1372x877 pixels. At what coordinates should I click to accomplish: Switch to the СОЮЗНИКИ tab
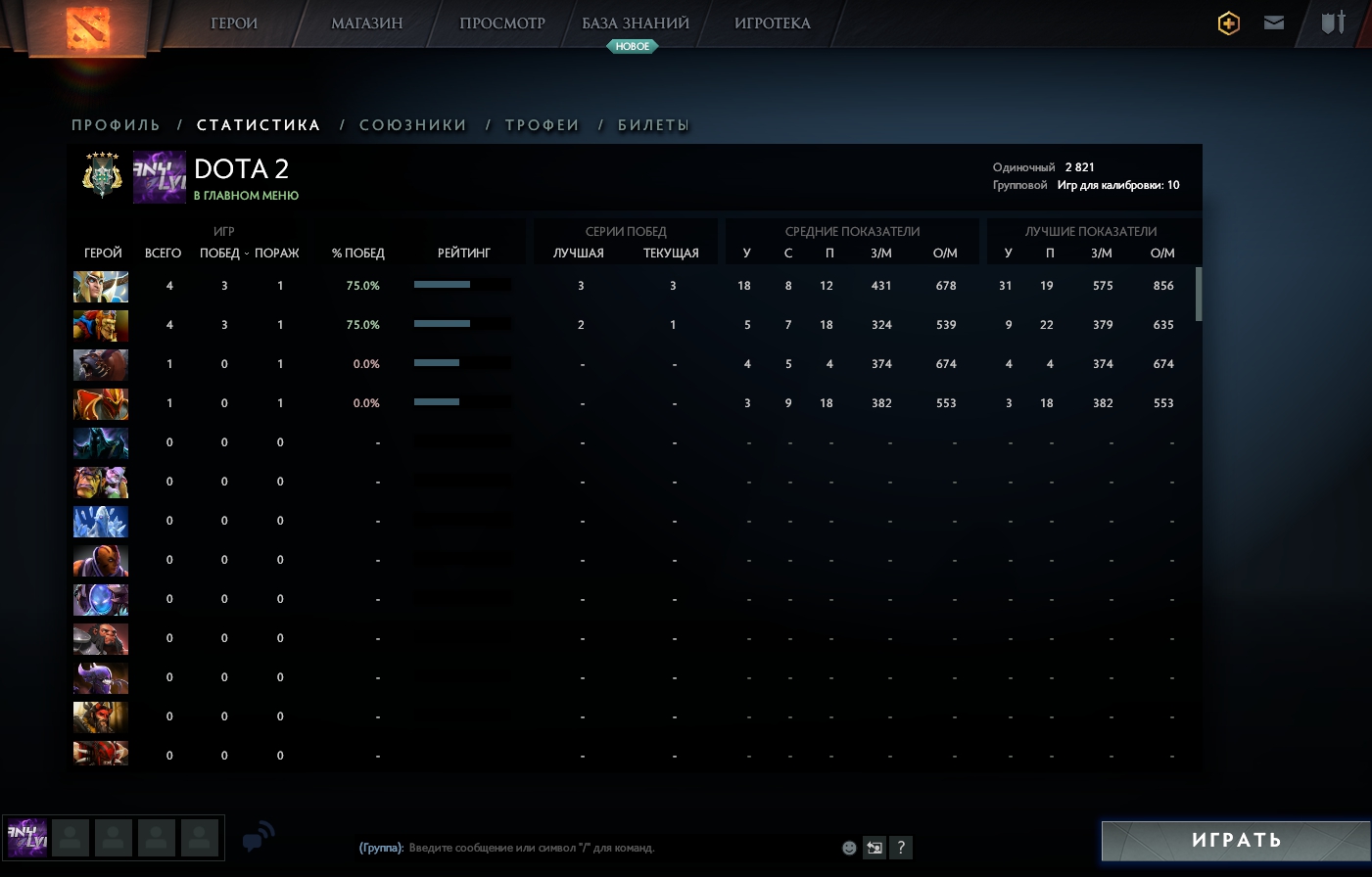[x=413, y=125]
